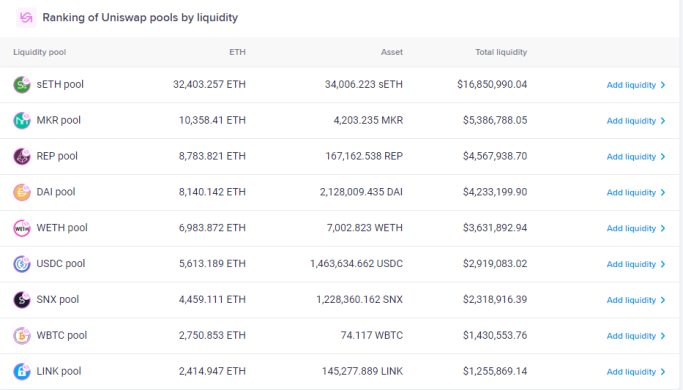Add liquidity to the sETH pool
The width and height of the screenshot is (683, 390).
(636, 85)
